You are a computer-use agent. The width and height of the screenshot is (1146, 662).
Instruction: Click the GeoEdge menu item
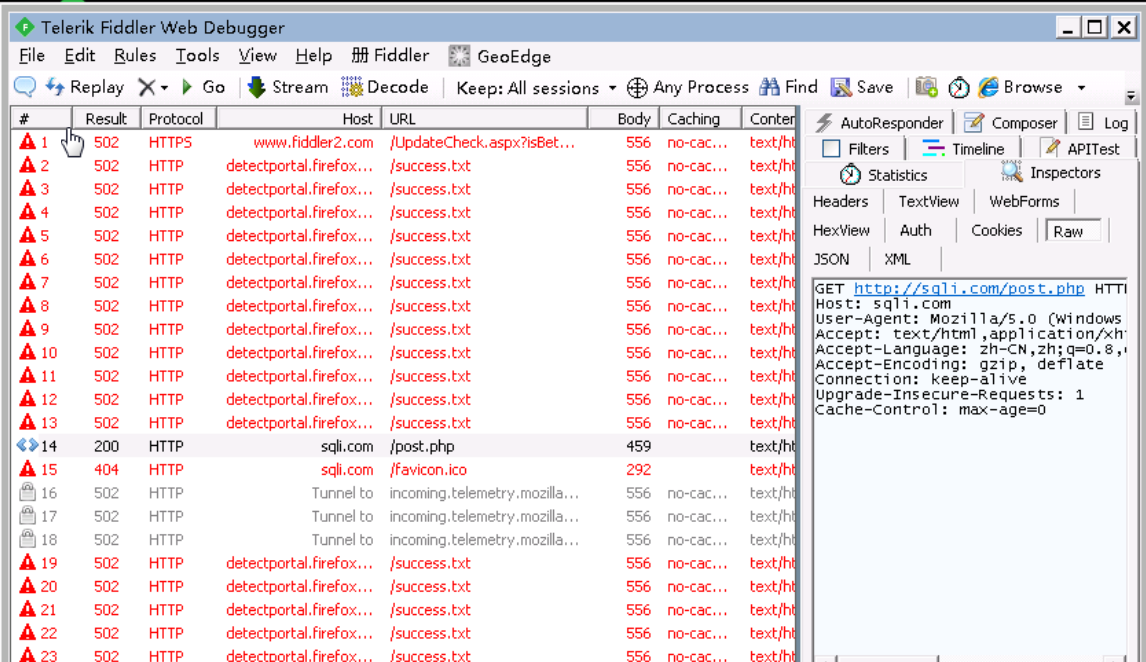pos(500,56)
